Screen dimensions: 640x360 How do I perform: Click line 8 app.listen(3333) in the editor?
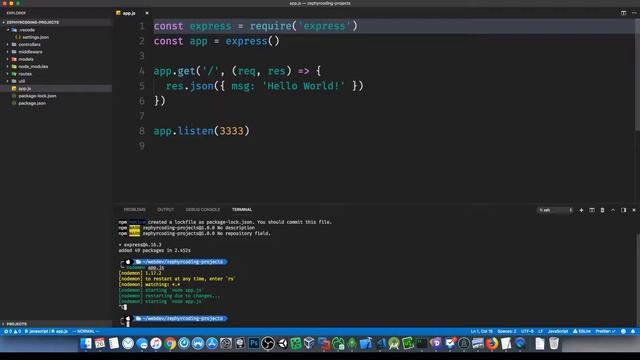tap(202, 131)
